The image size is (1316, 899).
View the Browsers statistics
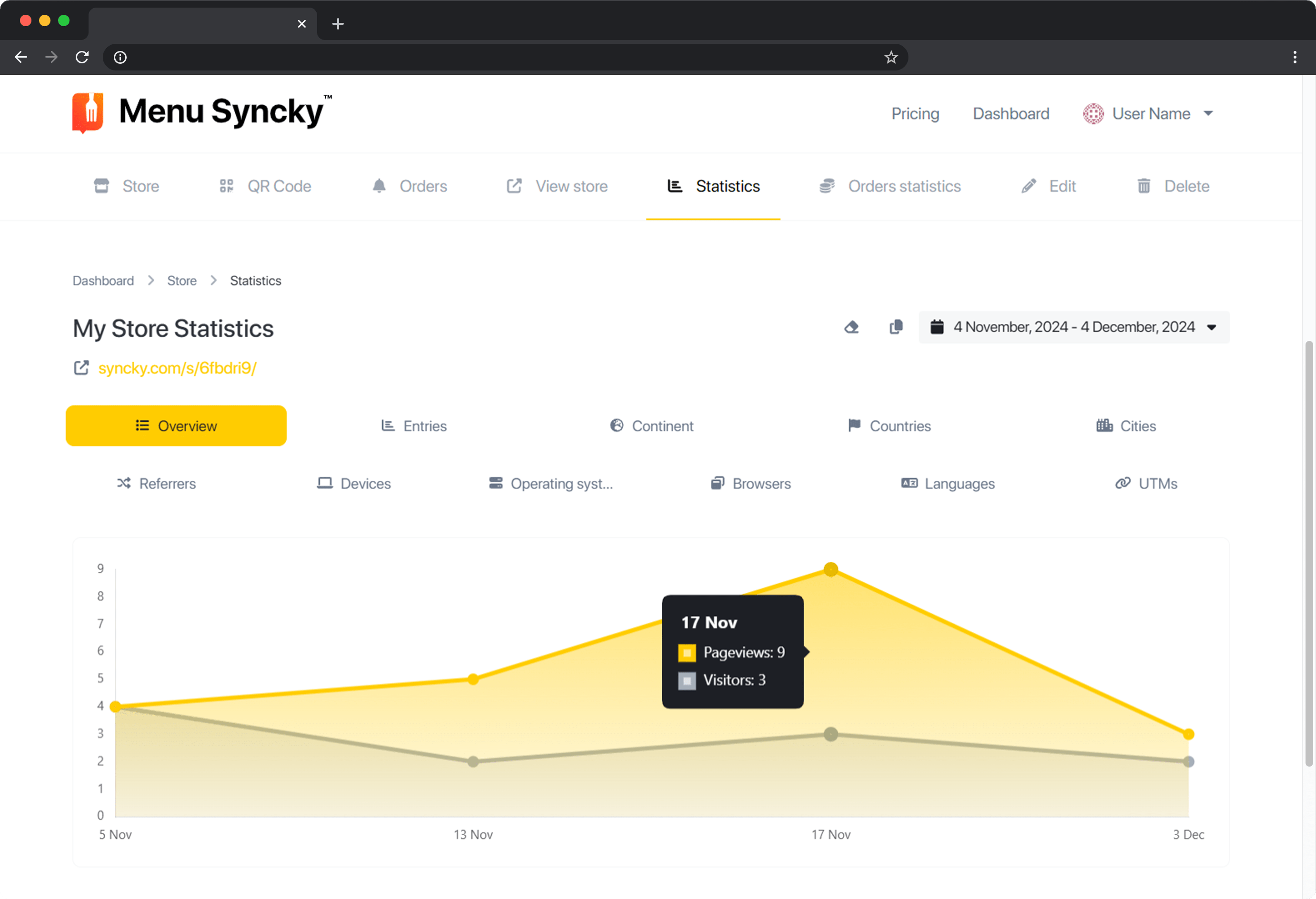[x=750, y=483]
